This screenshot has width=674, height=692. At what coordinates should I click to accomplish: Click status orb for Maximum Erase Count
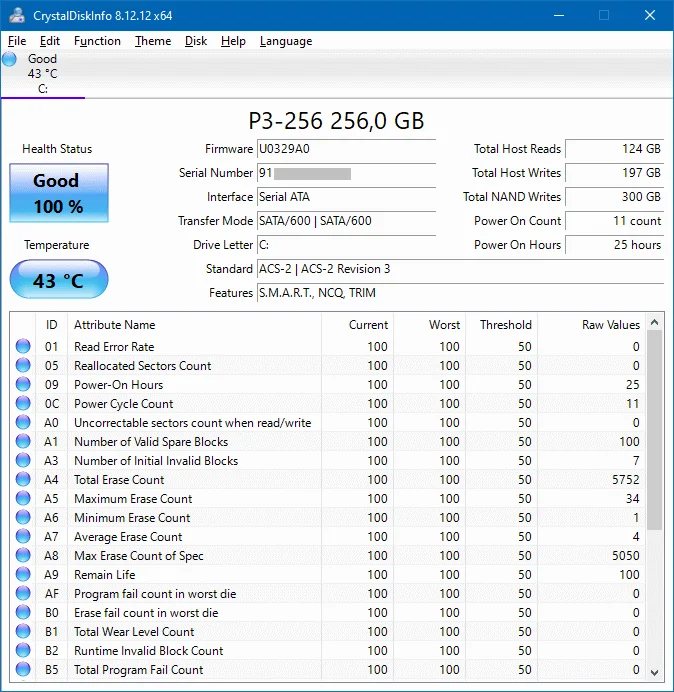pyautogui.click(x=23, y=498)
